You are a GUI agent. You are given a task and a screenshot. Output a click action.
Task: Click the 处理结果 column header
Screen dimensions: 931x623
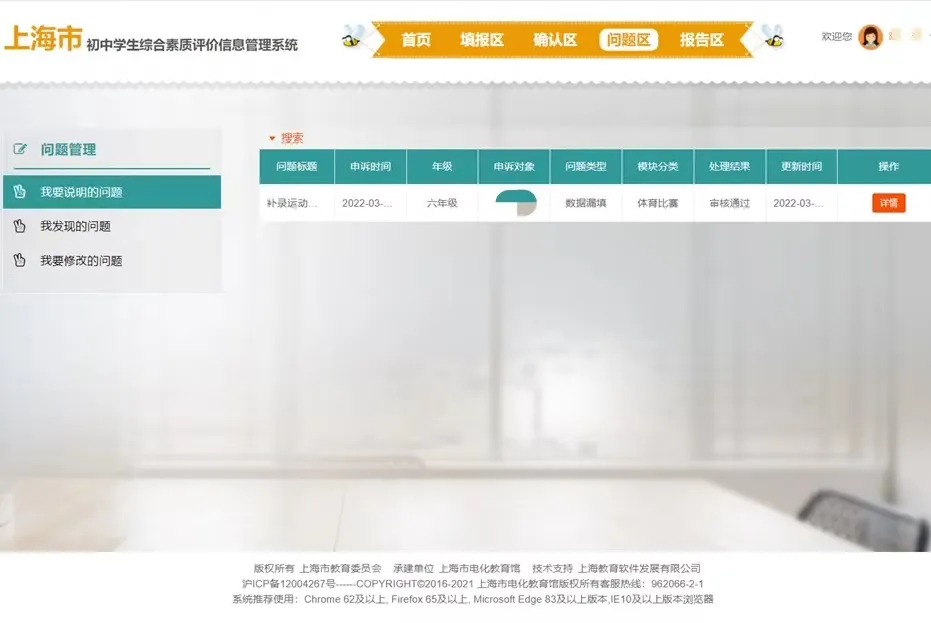pos(730,167)
